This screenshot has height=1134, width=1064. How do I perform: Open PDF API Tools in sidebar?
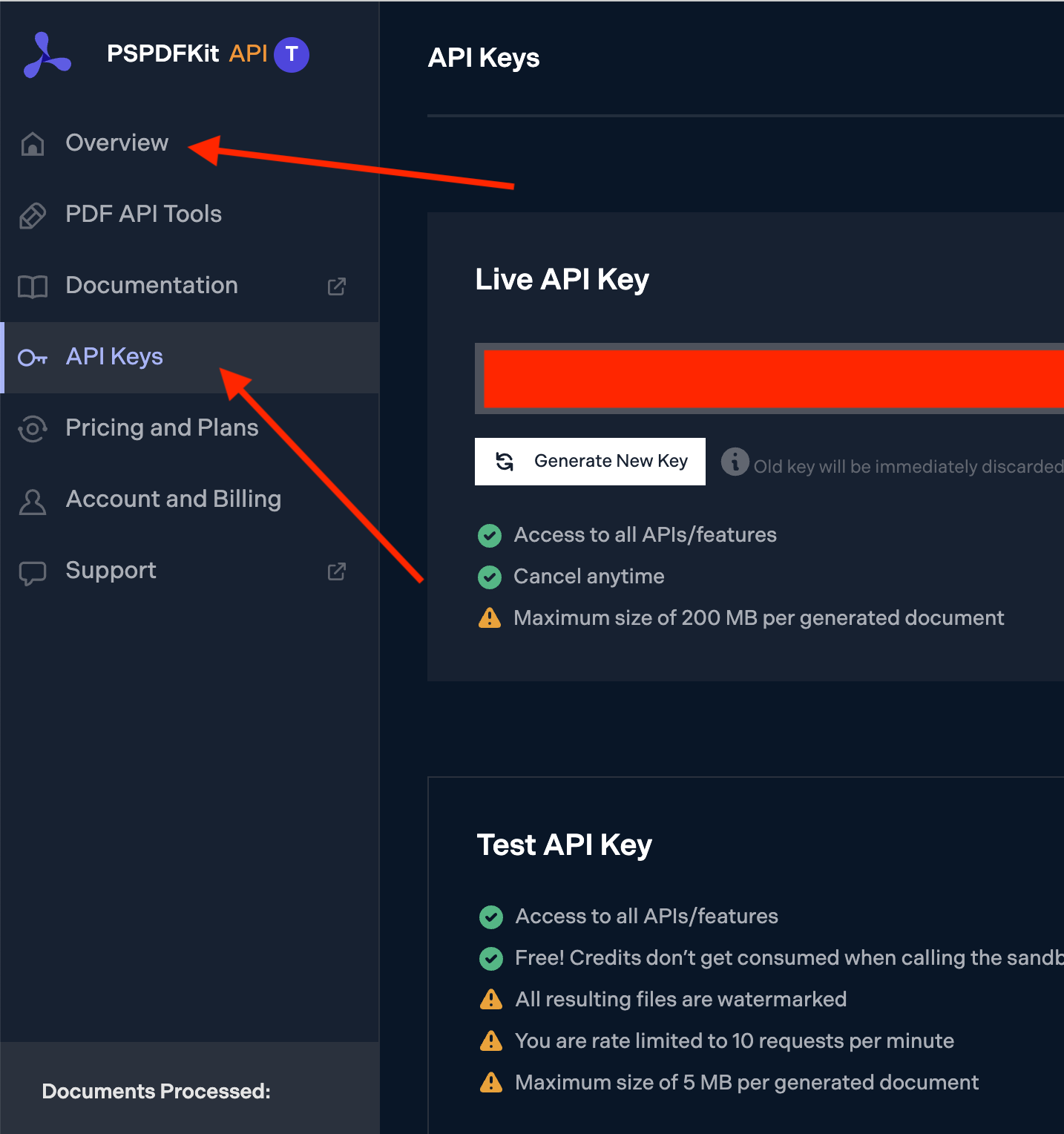pyautogui.click(x=143, y=214)
